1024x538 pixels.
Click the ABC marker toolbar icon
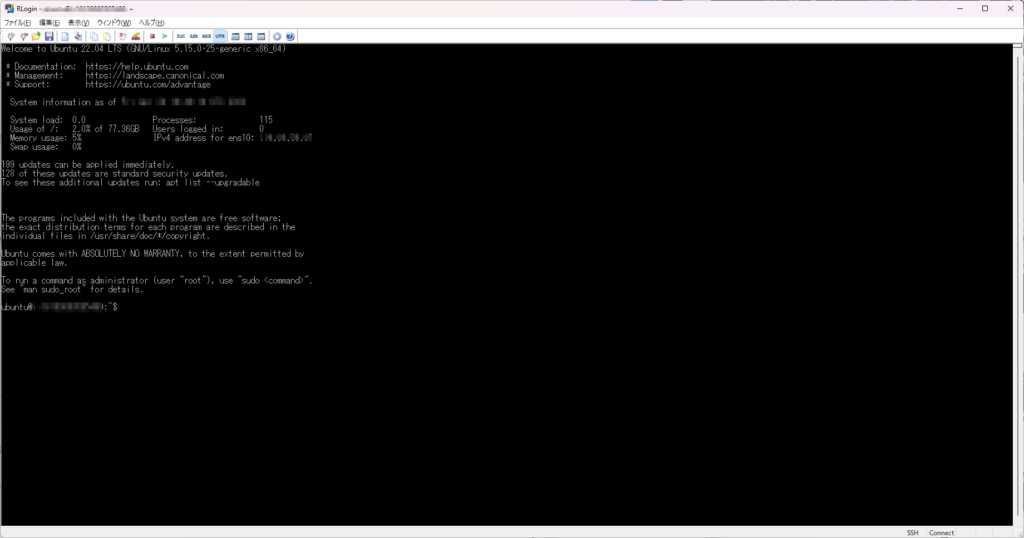pos(136,37)
